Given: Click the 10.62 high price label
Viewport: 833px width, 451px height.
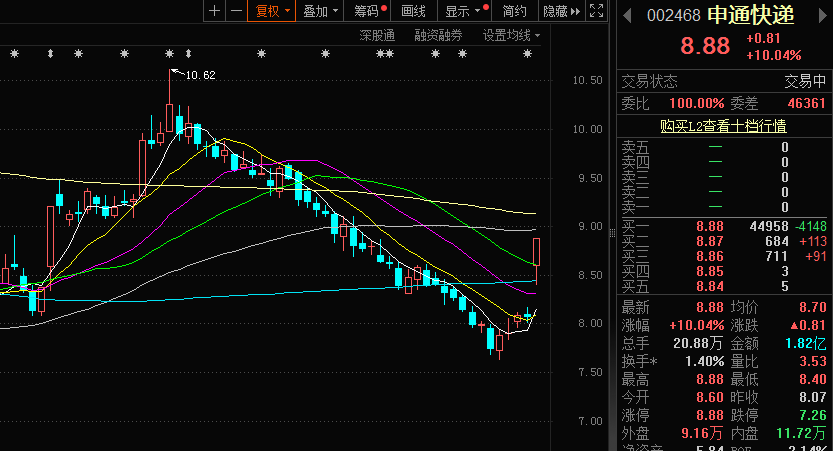Looking at the screenshot, I should click(x=200, y=75).
